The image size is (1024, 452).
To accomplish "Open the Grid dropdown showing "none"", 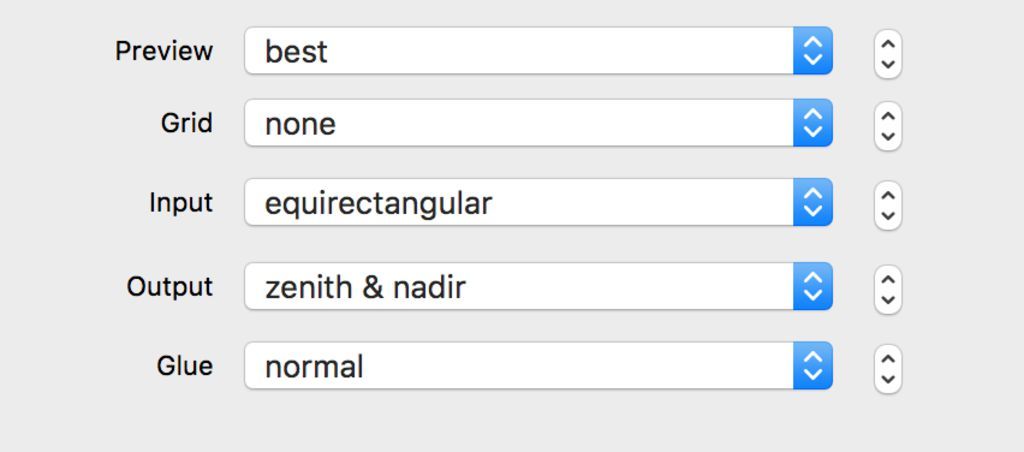I will [x=520, y=123].
